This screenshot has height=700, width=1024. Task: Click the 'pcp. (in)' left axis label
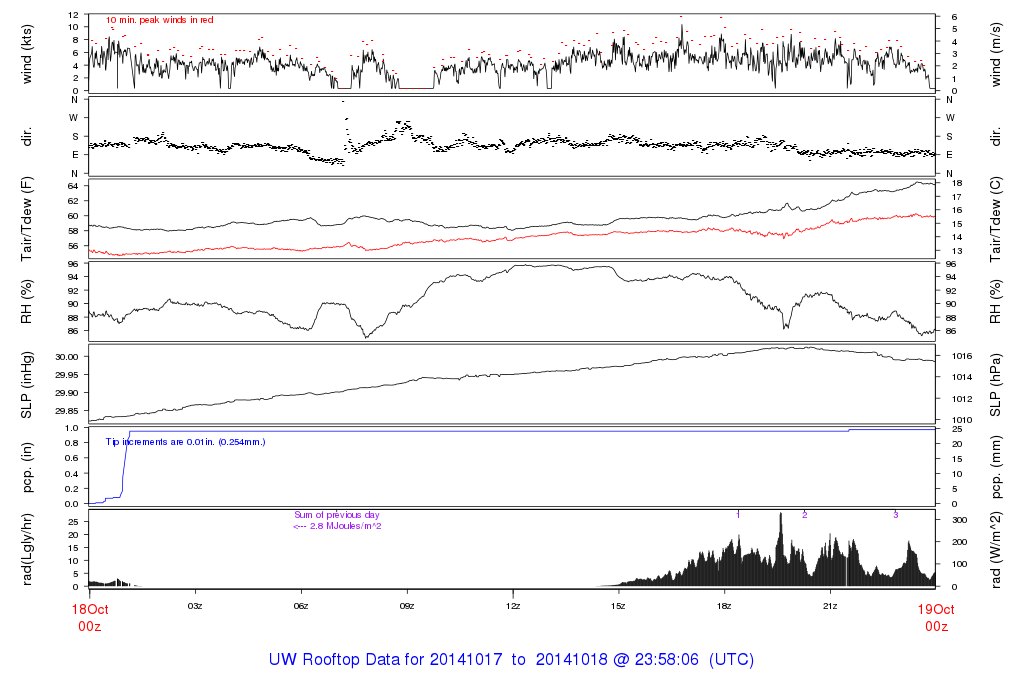point(27,465)
